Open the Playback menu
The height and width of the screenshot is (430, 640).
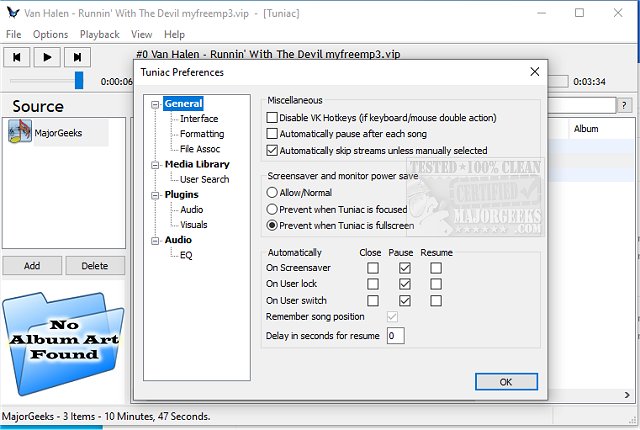click(x=100, y=34)
